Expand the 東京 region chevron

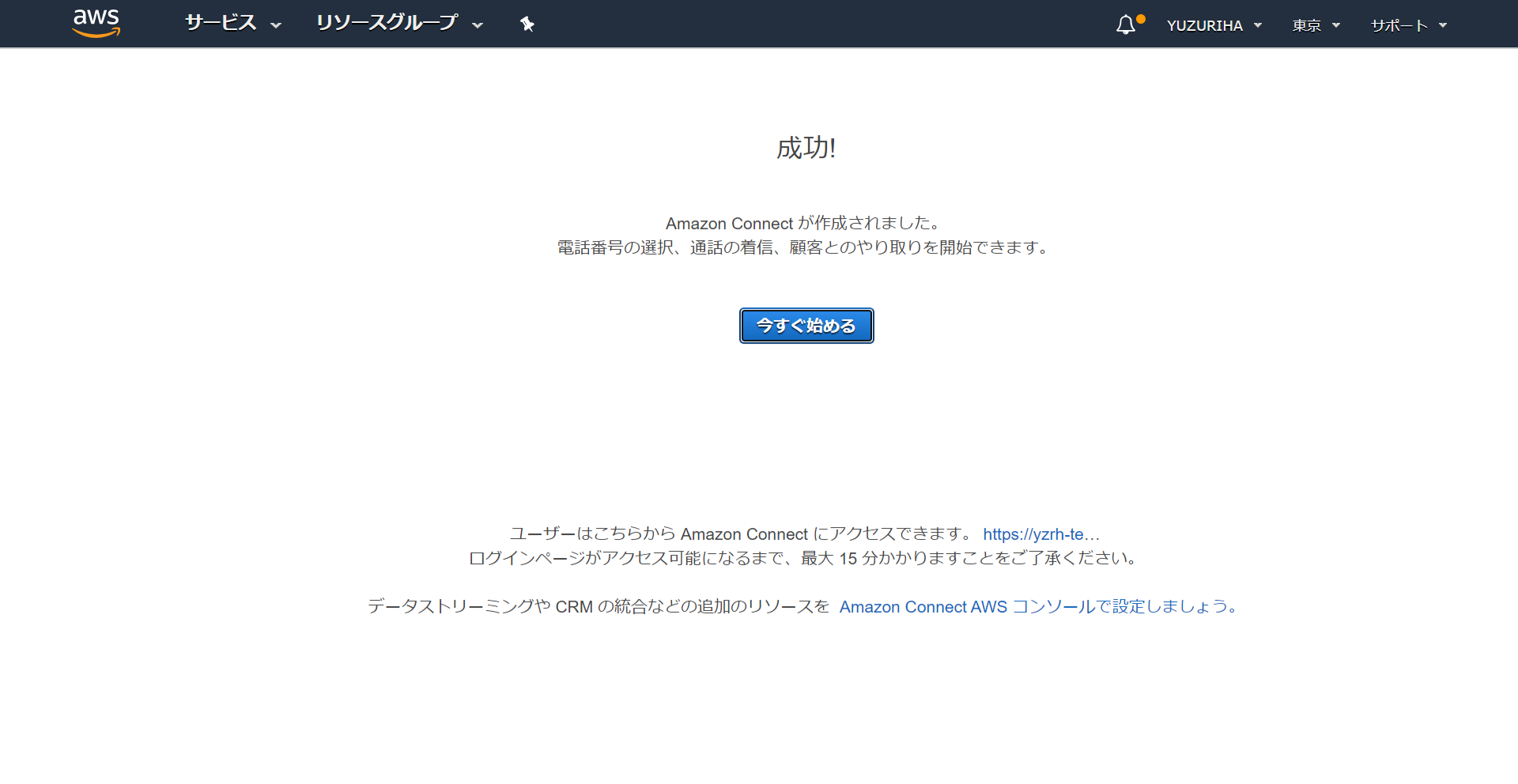(1336, 26)
